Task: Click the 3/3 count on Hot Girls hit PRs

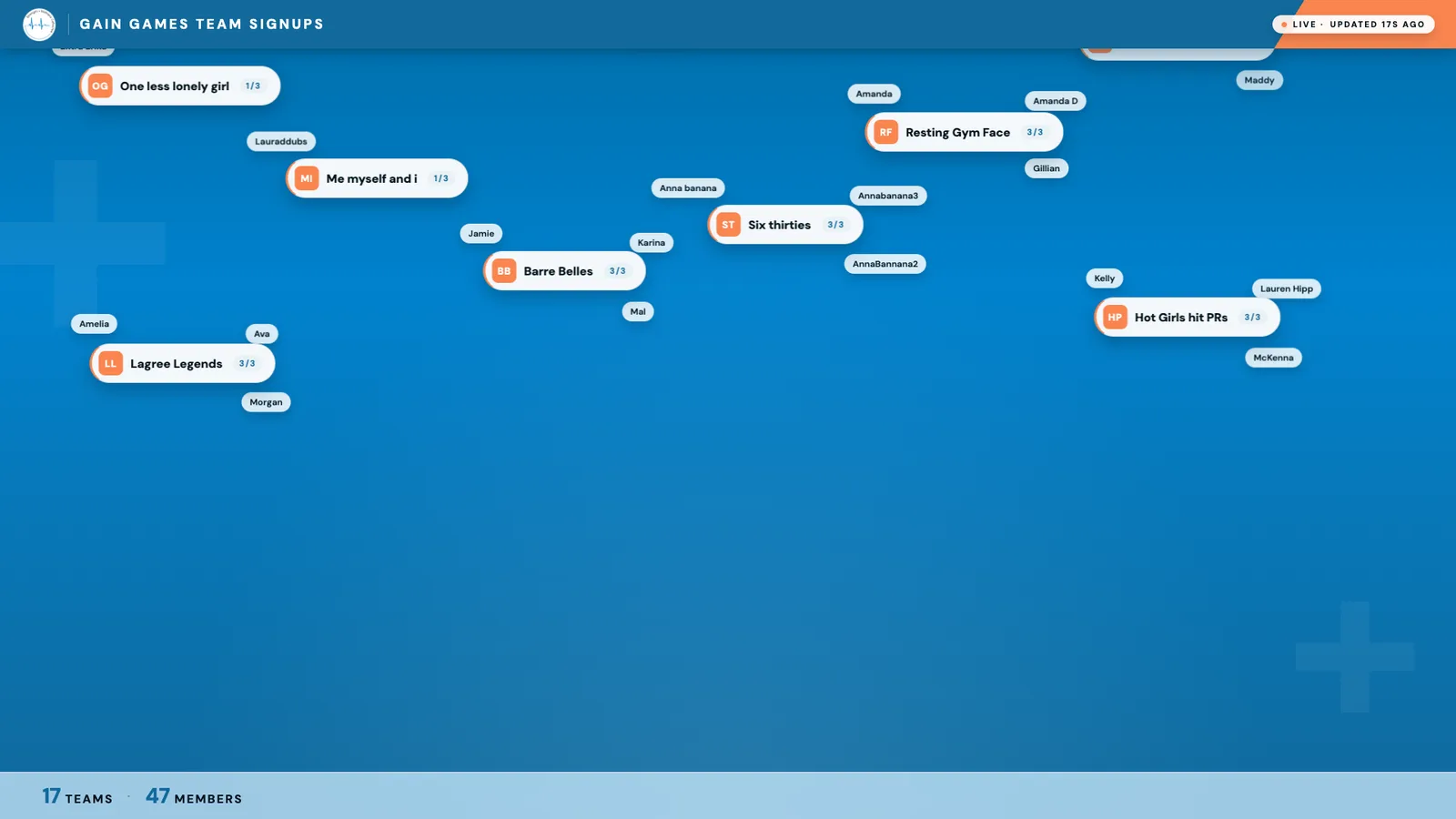Action: click(1253, 318)
